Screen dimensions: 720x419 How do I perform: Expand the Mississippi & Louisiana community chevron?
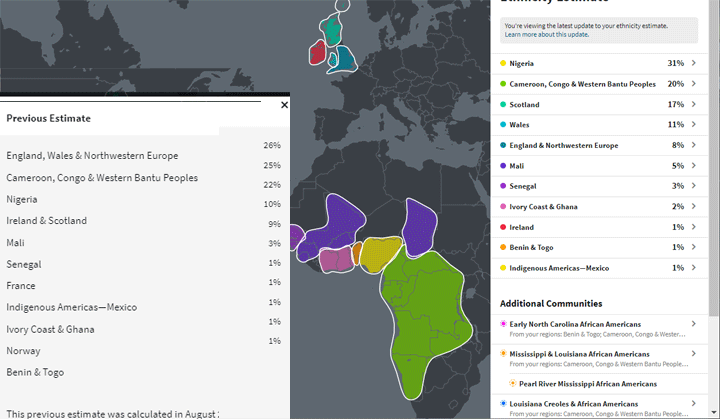693,353
